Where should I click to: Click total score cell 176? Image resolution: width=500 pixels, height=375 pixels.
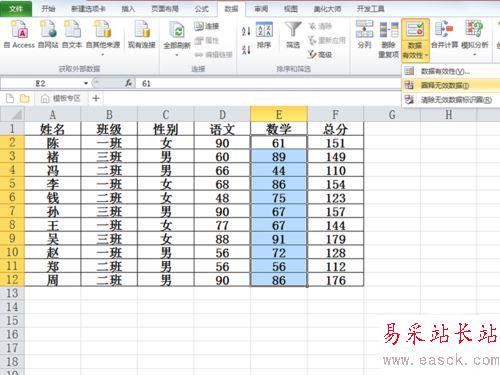pyautogui.click(x=336, y=280)
